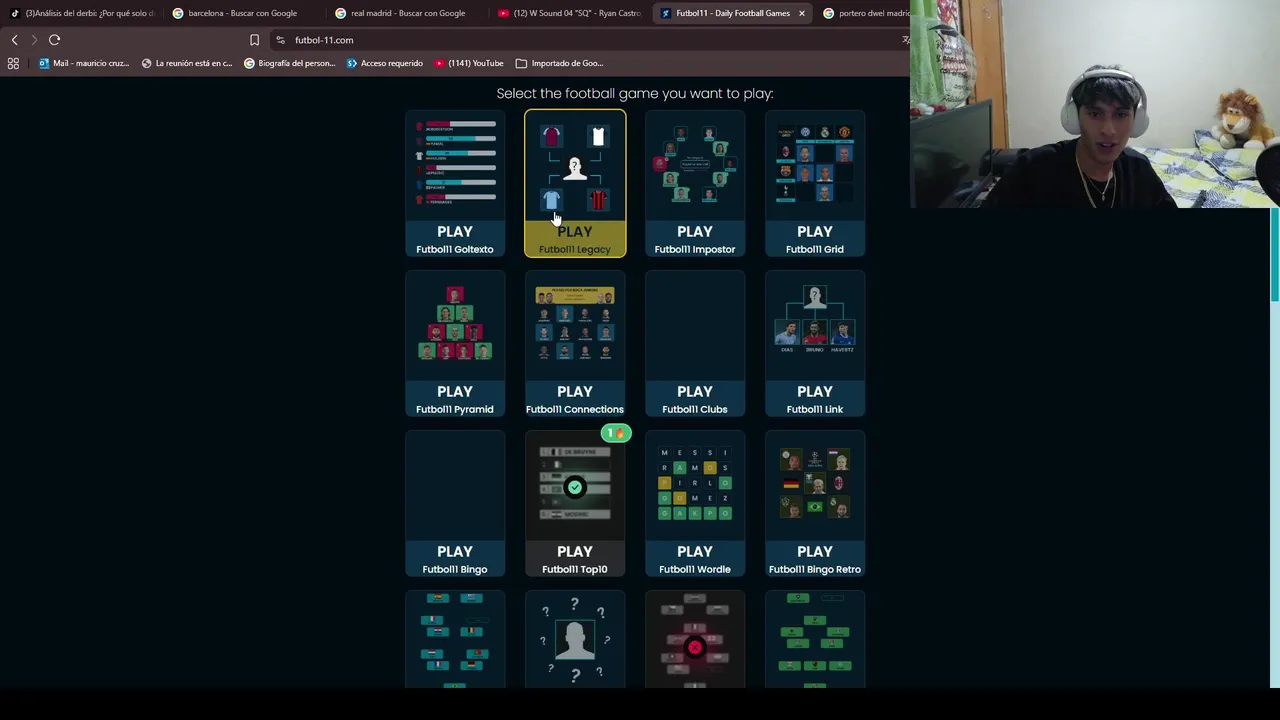Open the Futbol11 Goltexto game card
Viewport: 1280px width, 720px height.
point(455,184)
